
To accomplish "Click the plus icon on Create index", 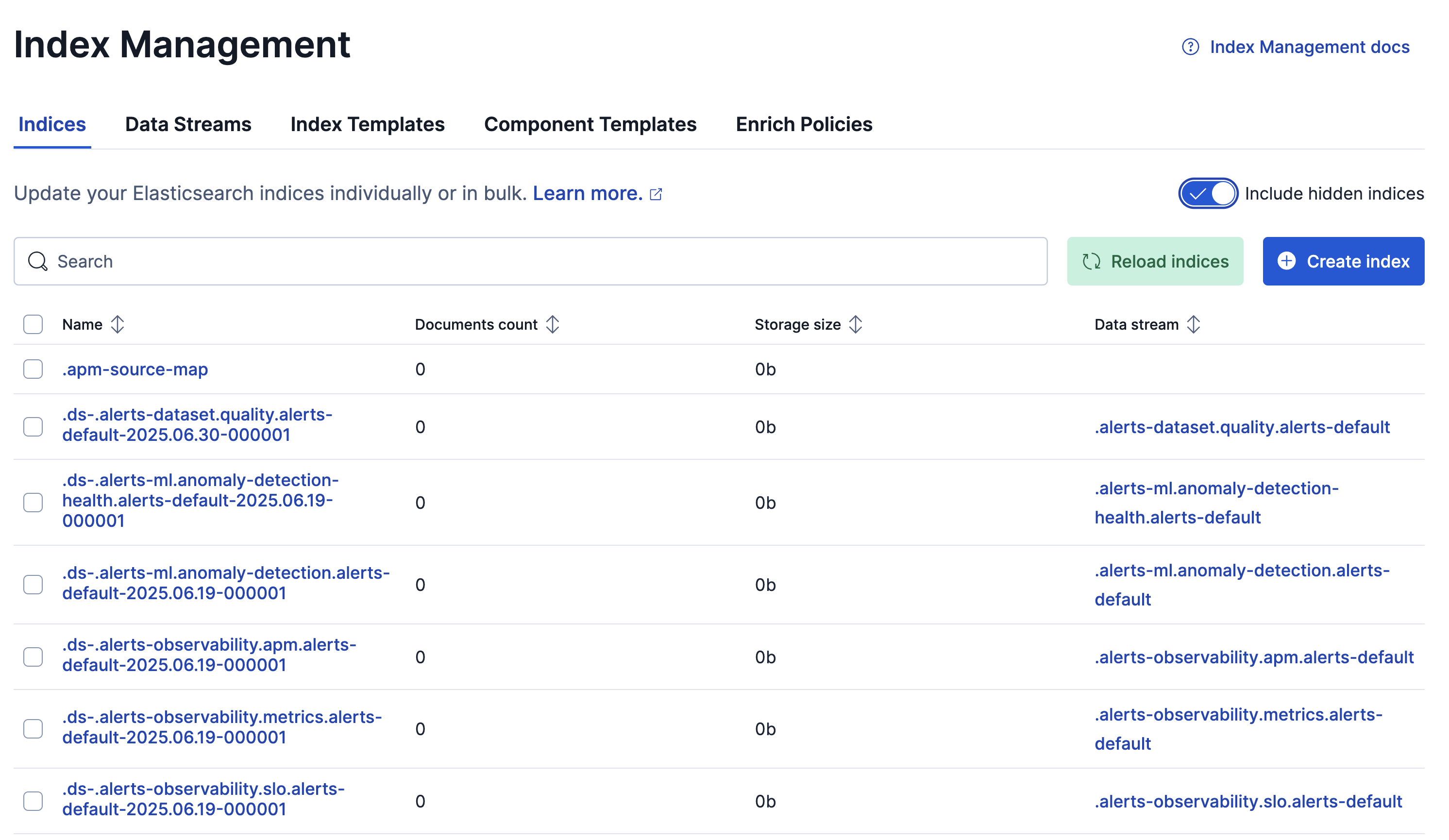I will pyautogui.click(x=1286, y=261).
